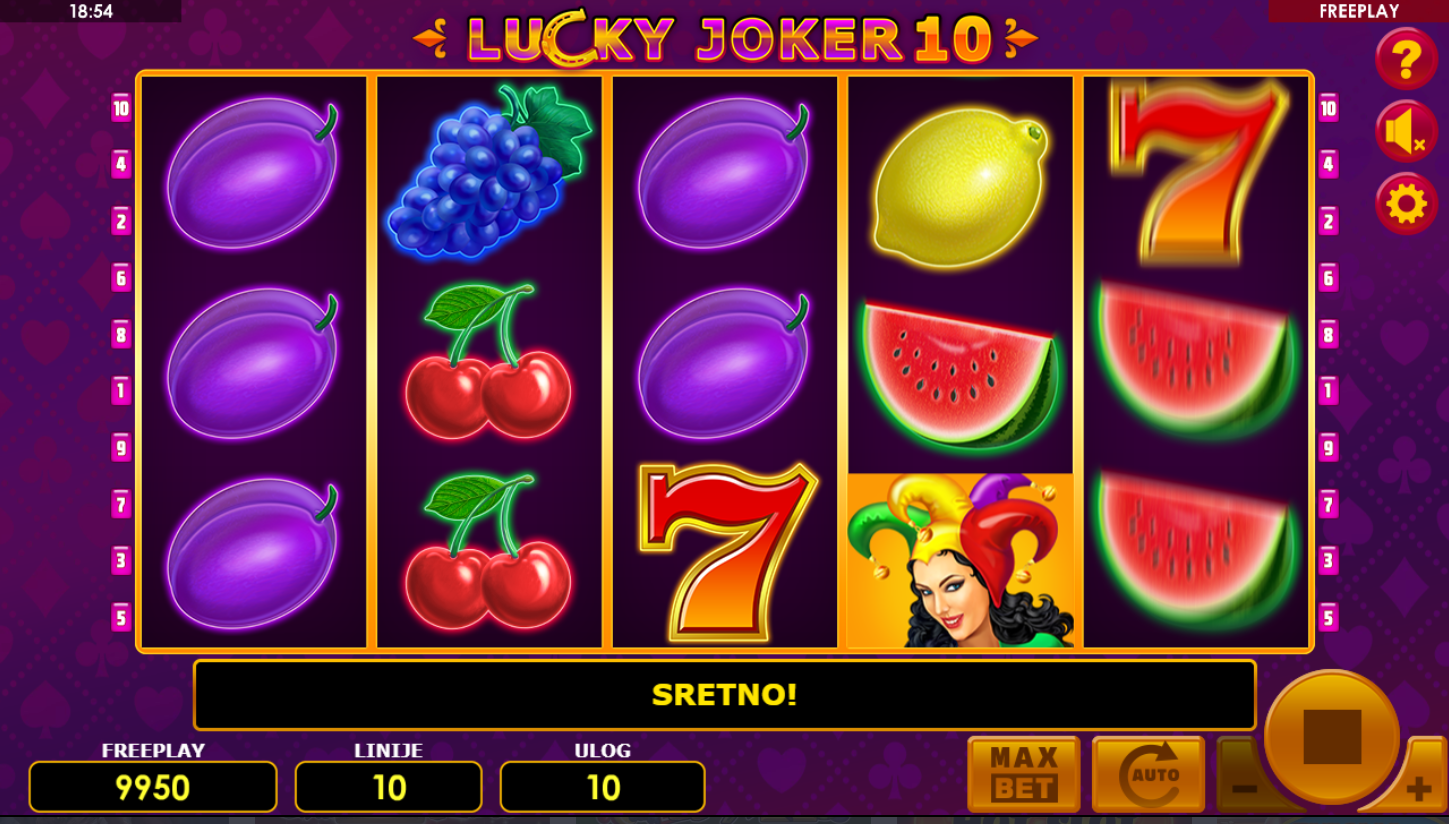This screenshot has height=824, width=1449.
Task: Click the blue grapes symbol
Action: click(x=489, y=171)
